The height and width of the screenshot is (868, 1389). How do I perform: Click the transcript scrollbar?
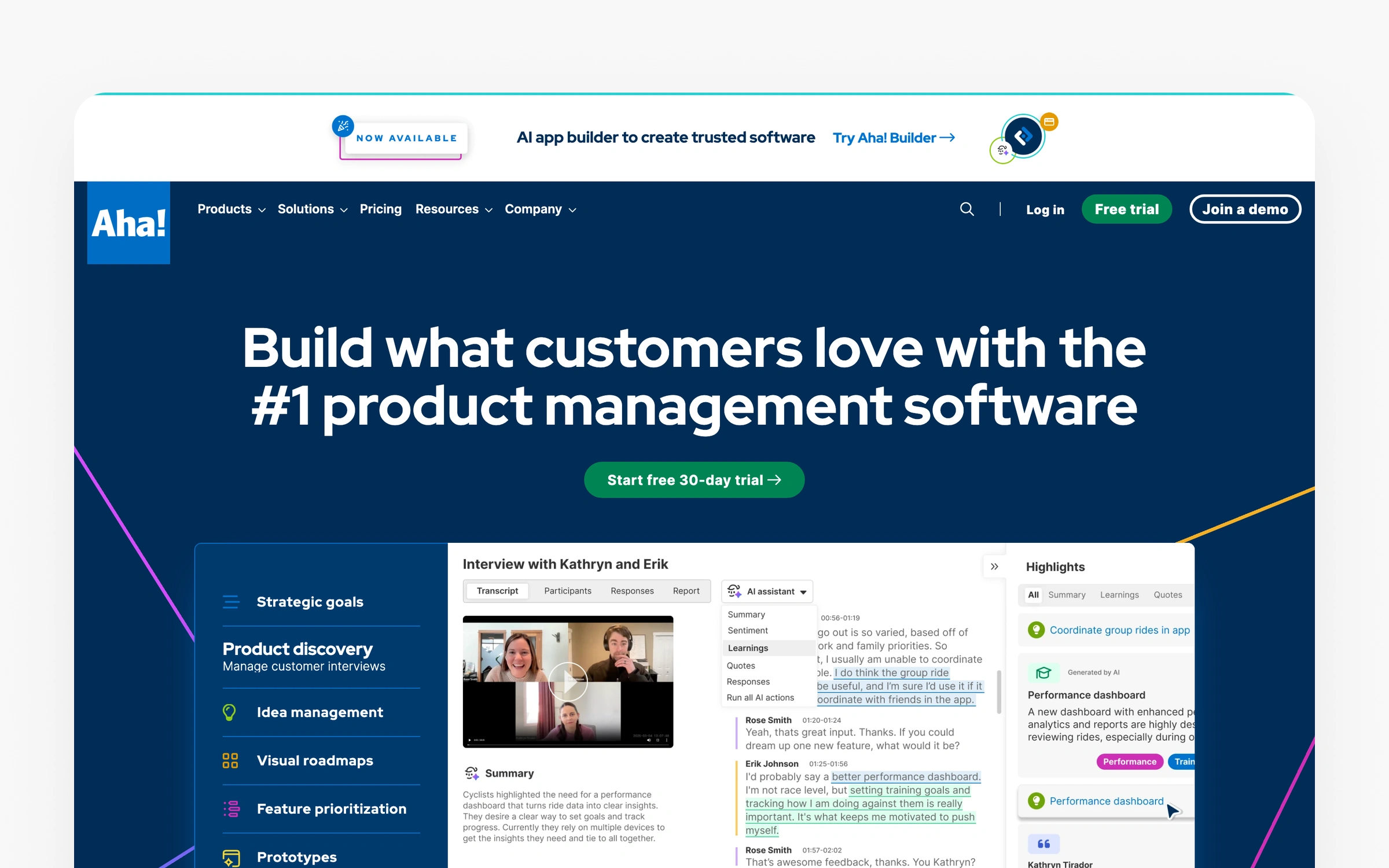tap(999, 692)
